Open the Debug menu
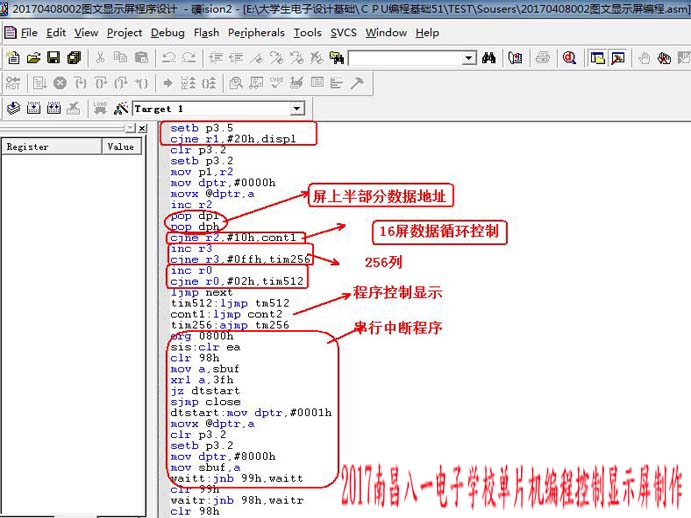The height and width of the screenshot is (518, 691). 167,33
